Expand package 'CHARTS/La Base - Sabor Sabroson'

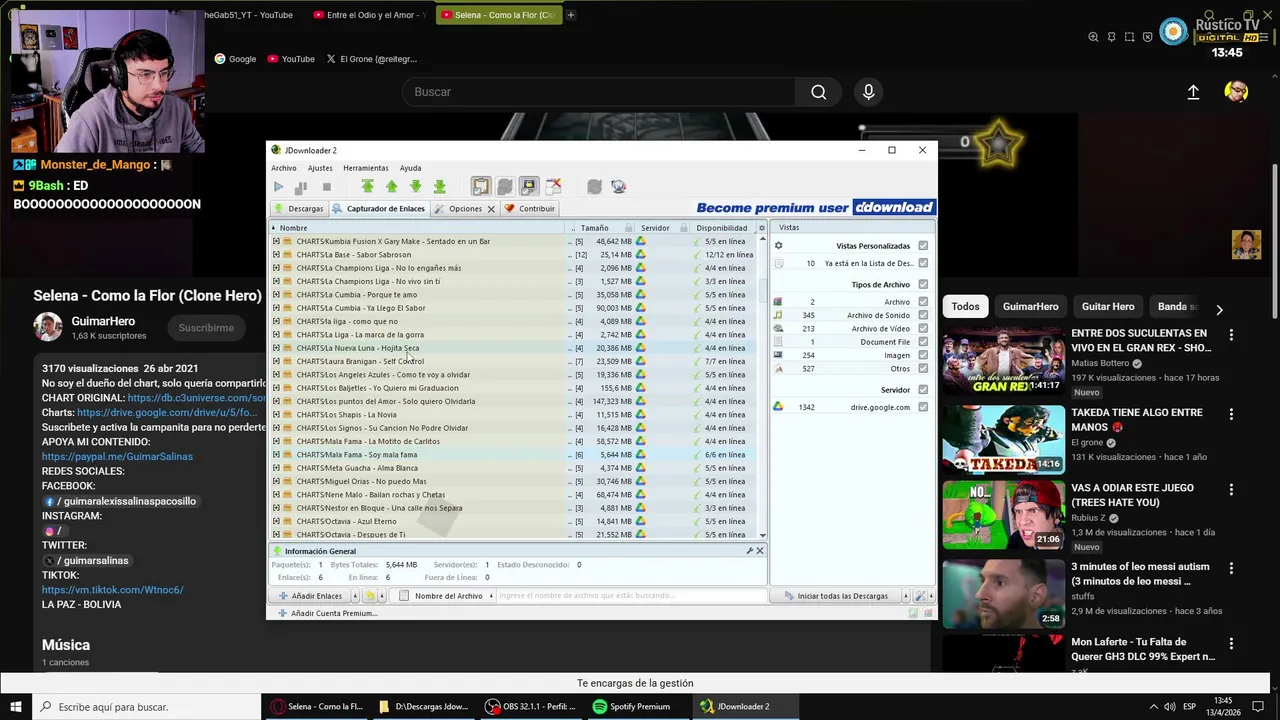[x=276, y=255]
